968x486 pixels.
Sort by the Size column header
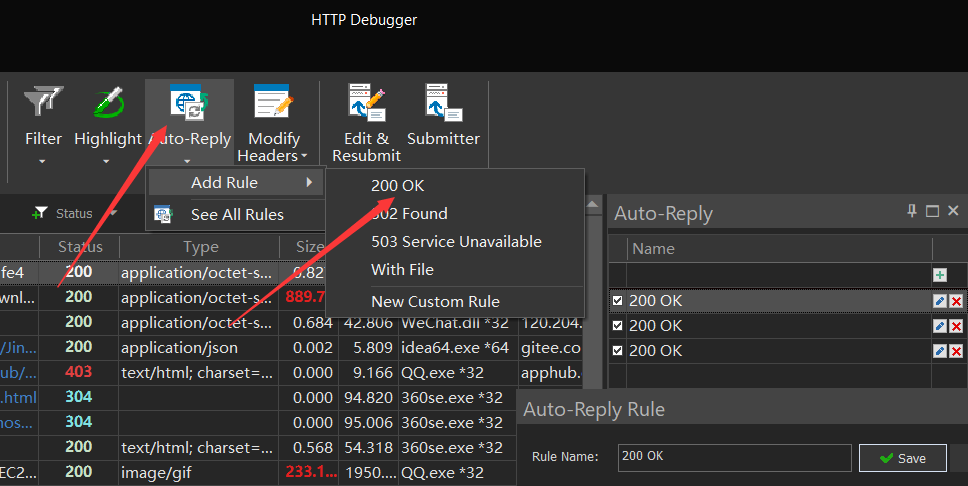(x=309, y=247)
